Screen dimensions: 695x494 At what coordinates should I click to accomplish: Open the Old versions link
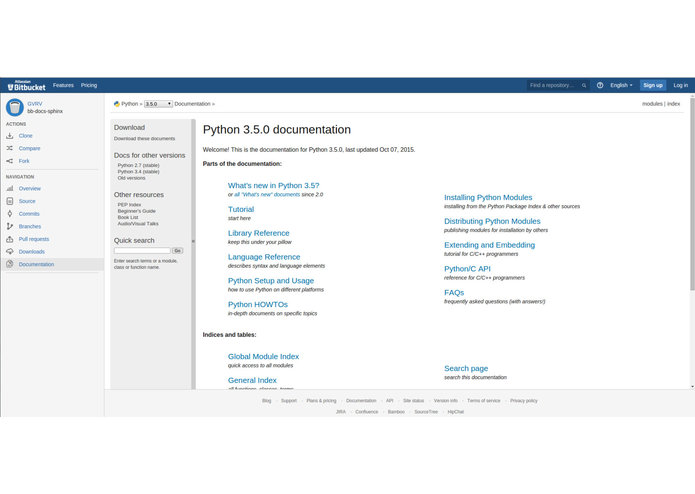131,178
